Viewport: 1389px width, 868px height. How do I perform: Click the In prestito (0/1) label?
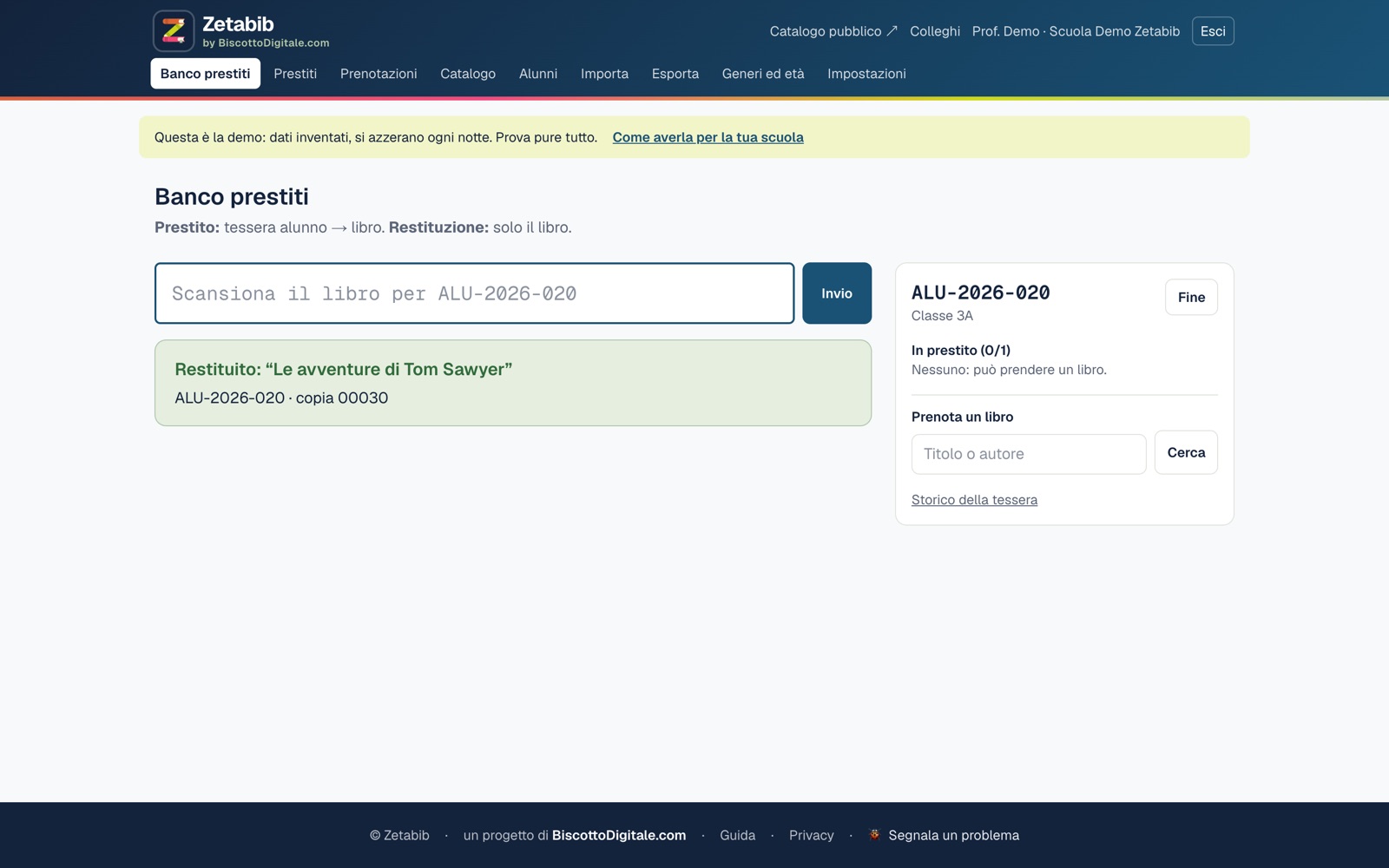[x=961, y=351]
